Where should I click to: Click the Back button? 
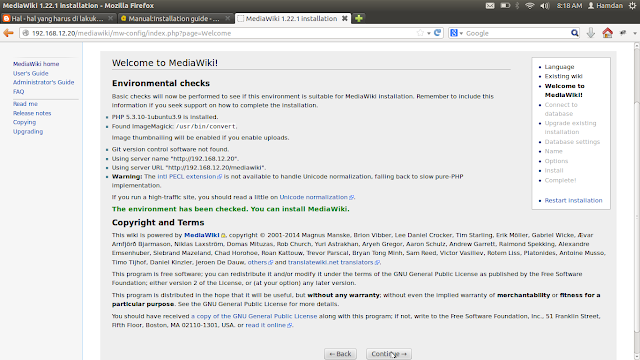(340, 354)
